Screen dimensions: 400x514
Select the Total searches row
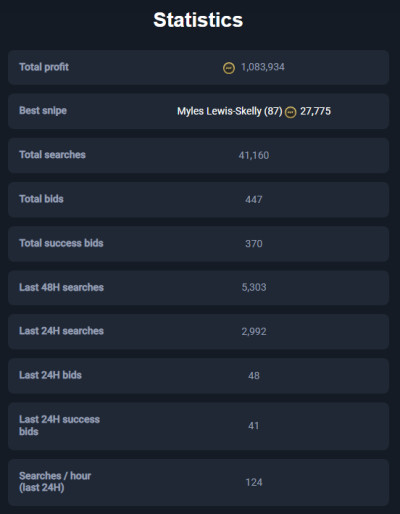click(x=198, y=155)
